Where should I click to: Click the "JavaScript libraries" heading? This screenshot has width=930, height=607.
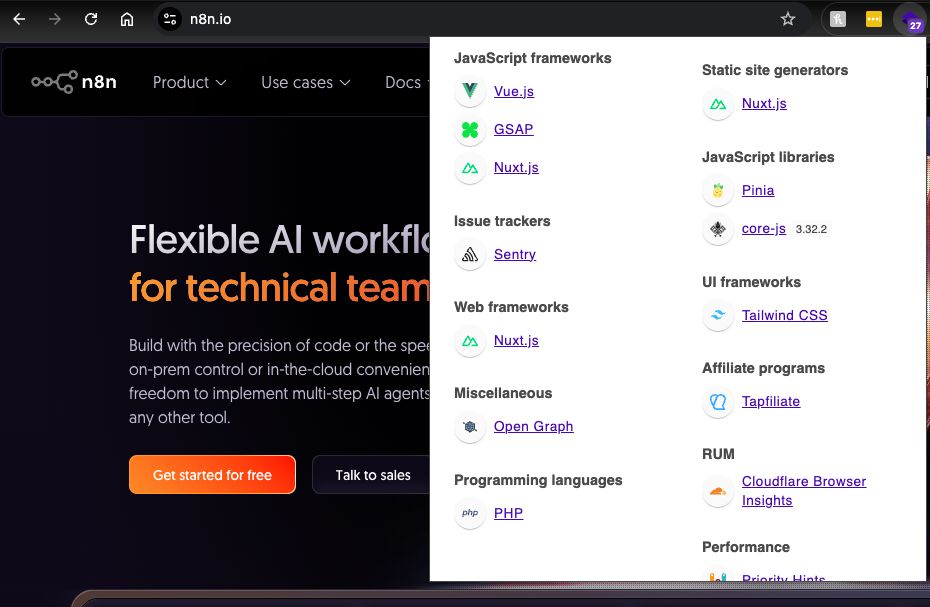tap(768, 157)
